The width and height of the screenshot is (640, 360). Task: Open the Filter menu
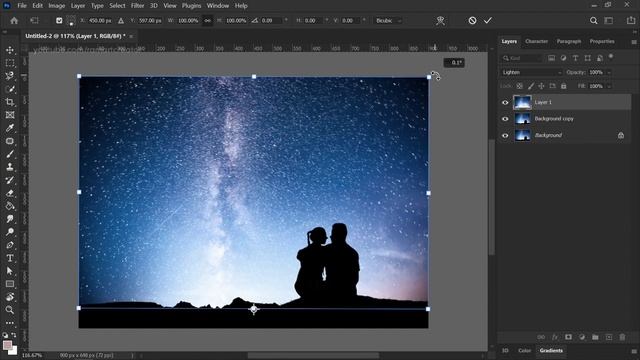138,6
